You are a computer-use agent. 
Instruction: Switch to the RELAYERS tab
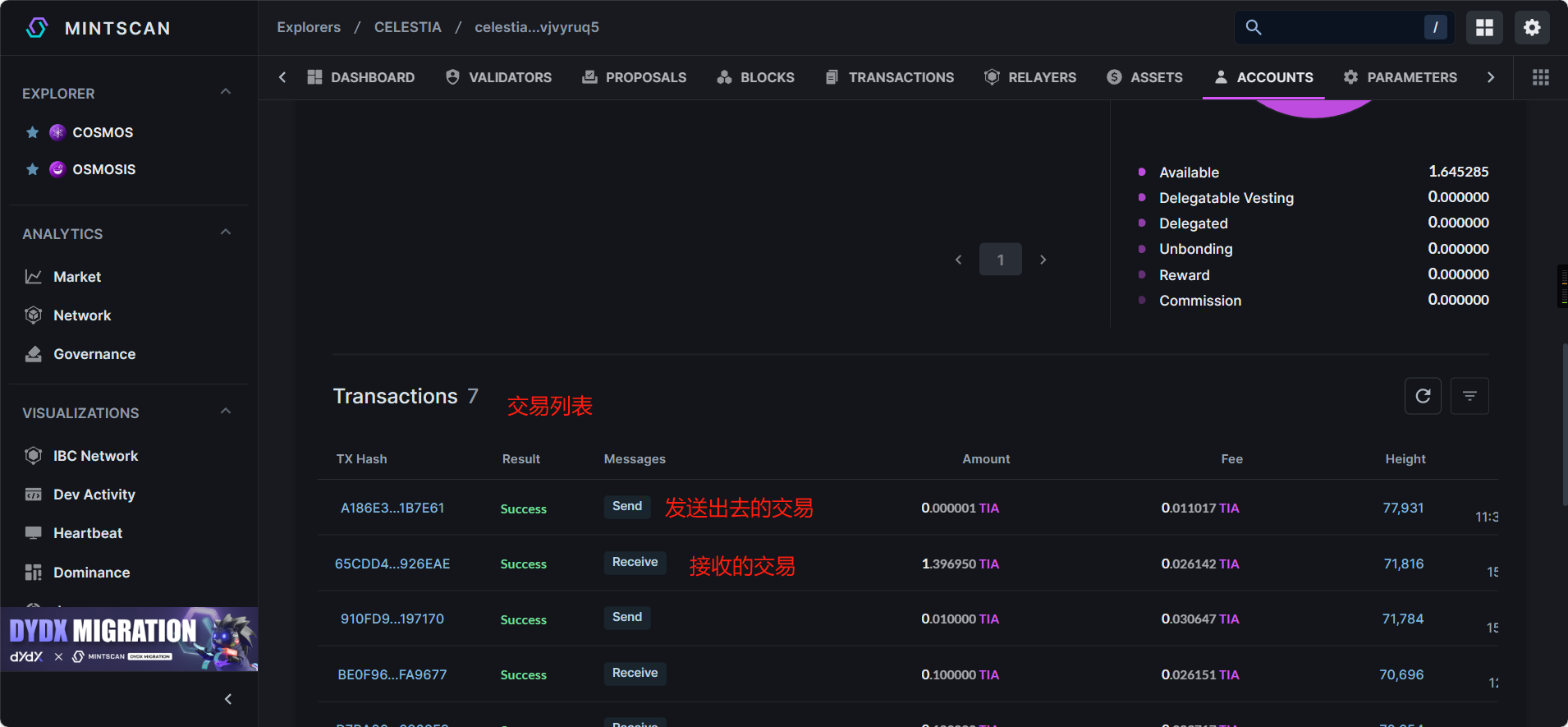click(x=1030, y=77)
